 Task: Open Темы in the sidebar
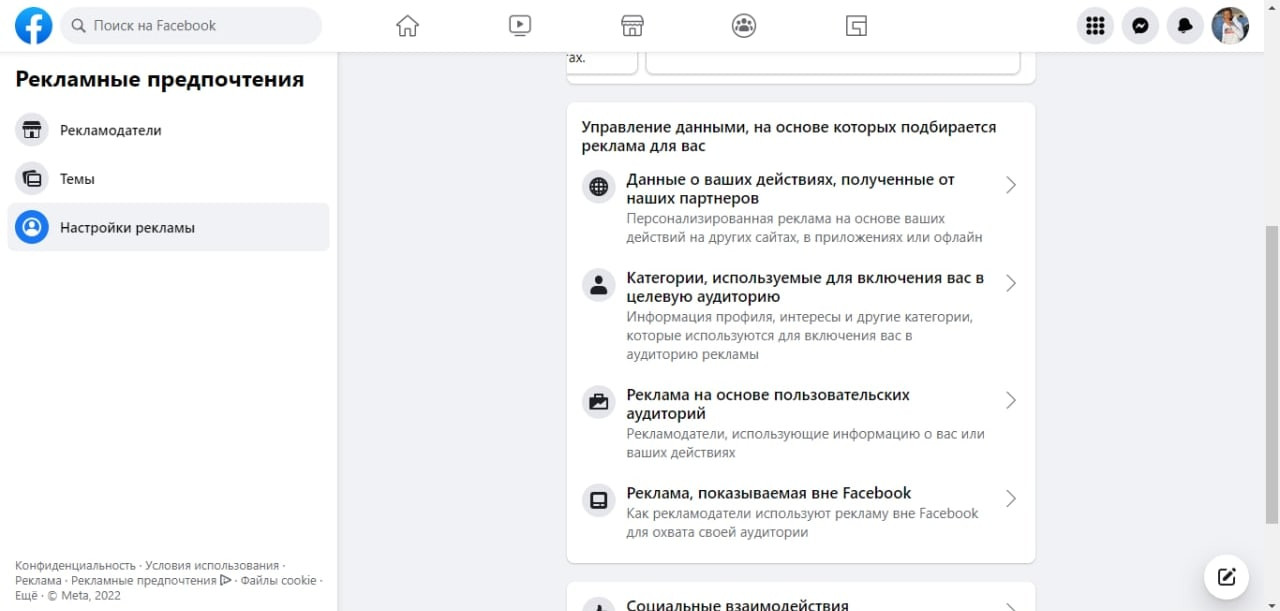[x=168, y=179]
